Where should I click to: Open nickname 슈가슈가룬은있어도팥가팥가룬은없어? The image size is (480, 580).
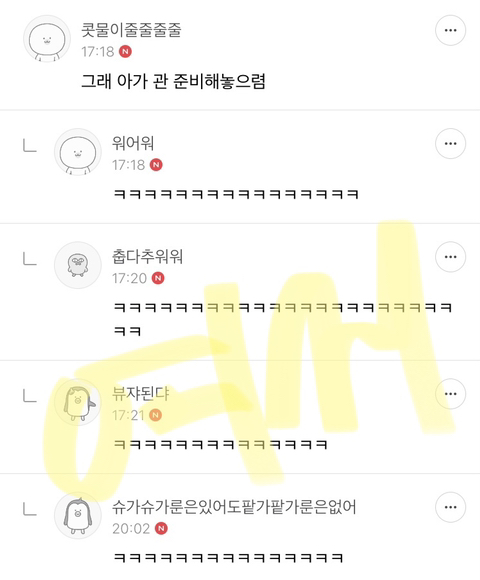tap(234, 507)
